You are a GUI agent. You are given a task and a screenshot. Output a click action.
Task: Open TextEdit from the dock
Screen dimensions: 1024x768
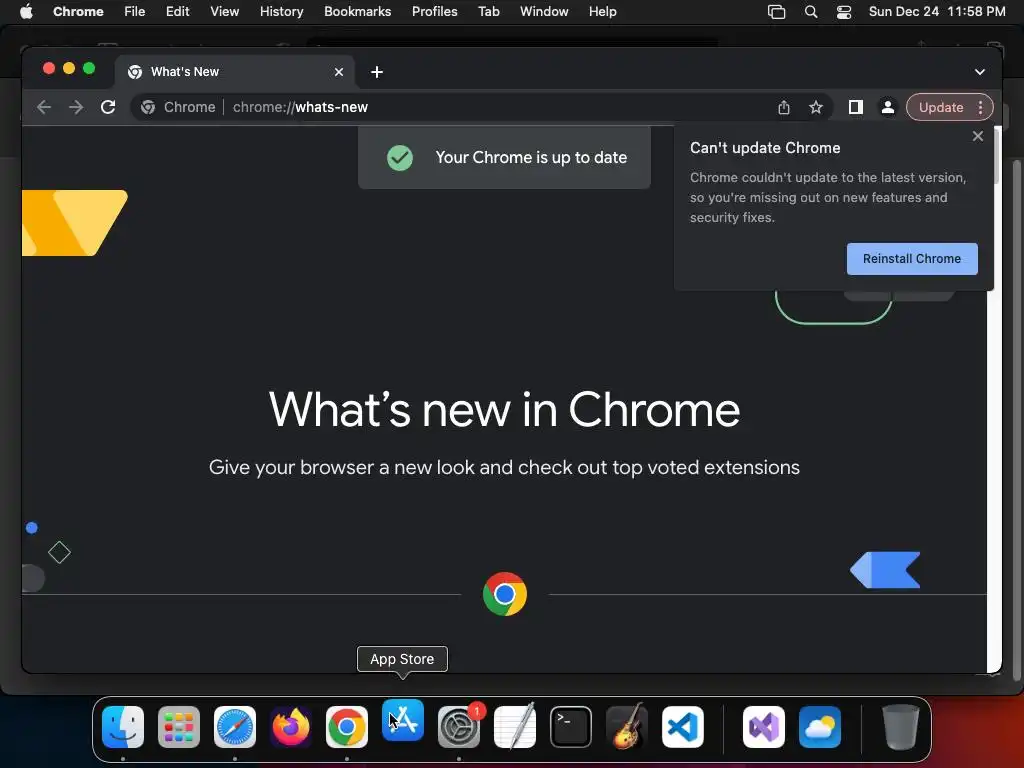515,727
